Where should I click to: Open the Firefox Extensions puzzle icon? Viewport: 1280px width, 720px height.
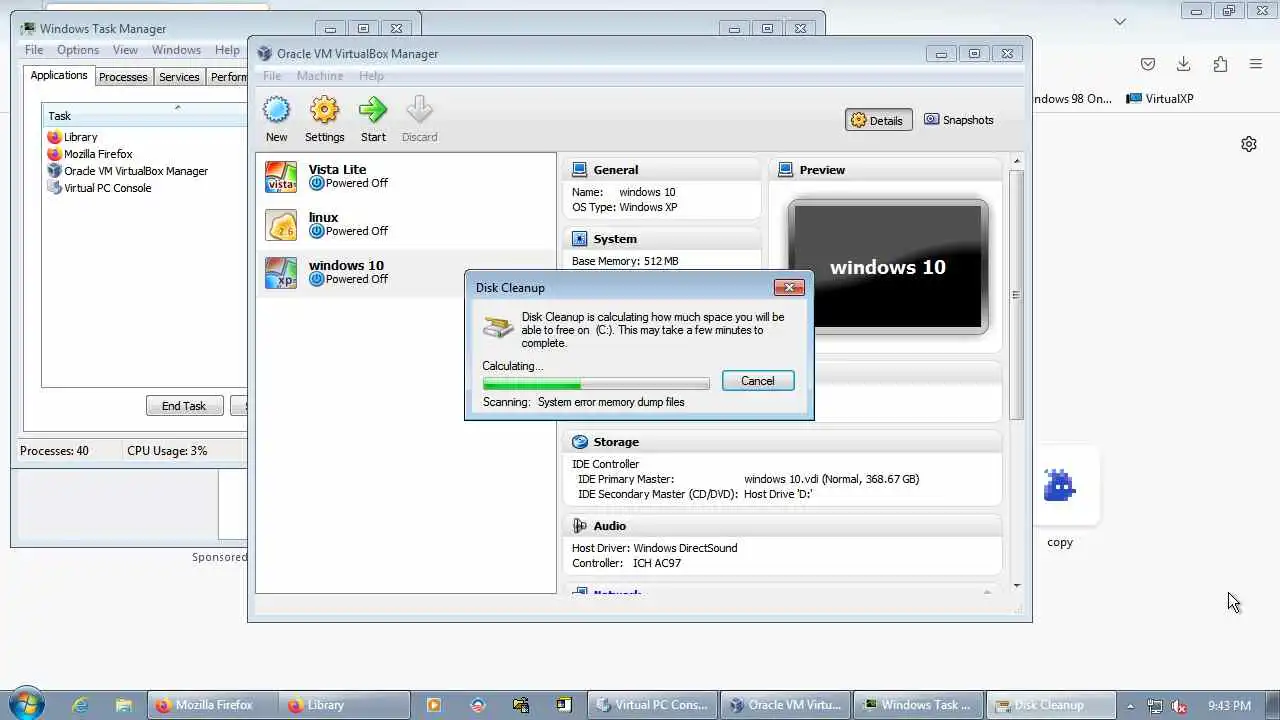click(1220, 64)
